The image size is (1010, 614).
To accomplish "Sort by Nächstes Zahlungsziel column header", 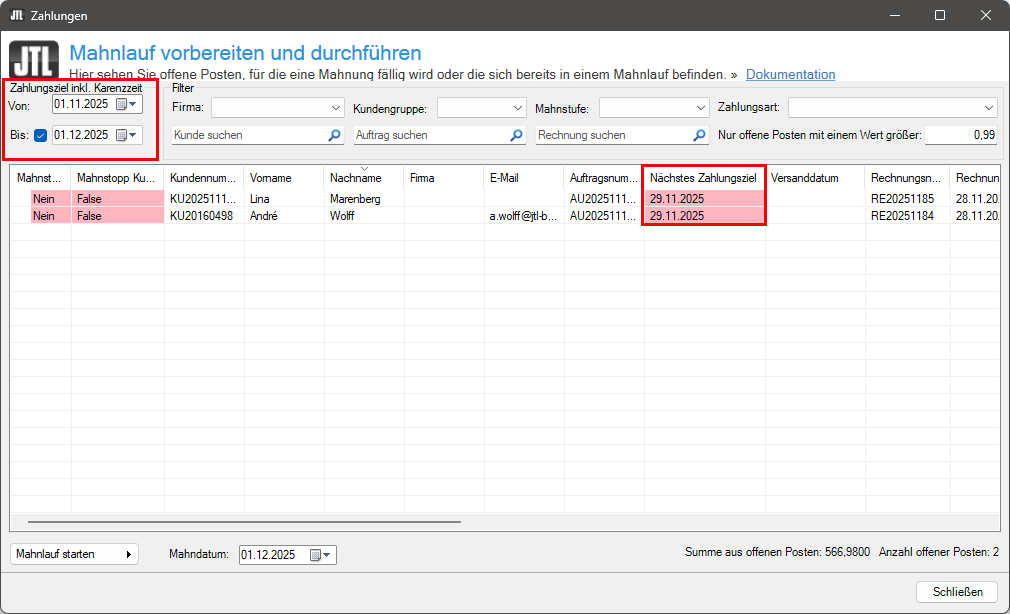I will (x=702, y=178).
